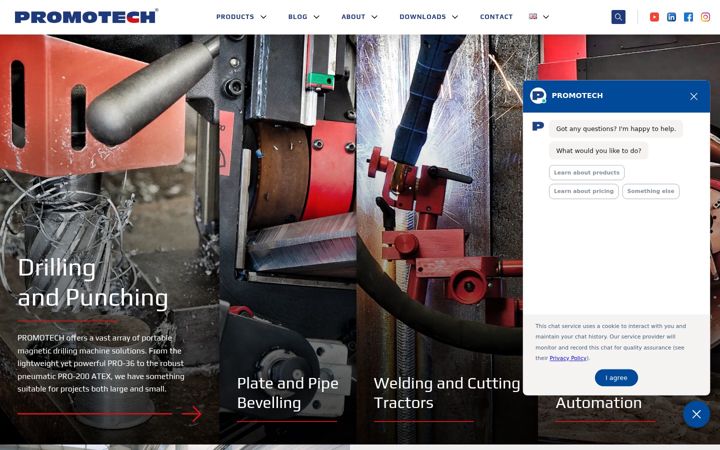Click the UK flag language icon

click(x=533, y=16)
